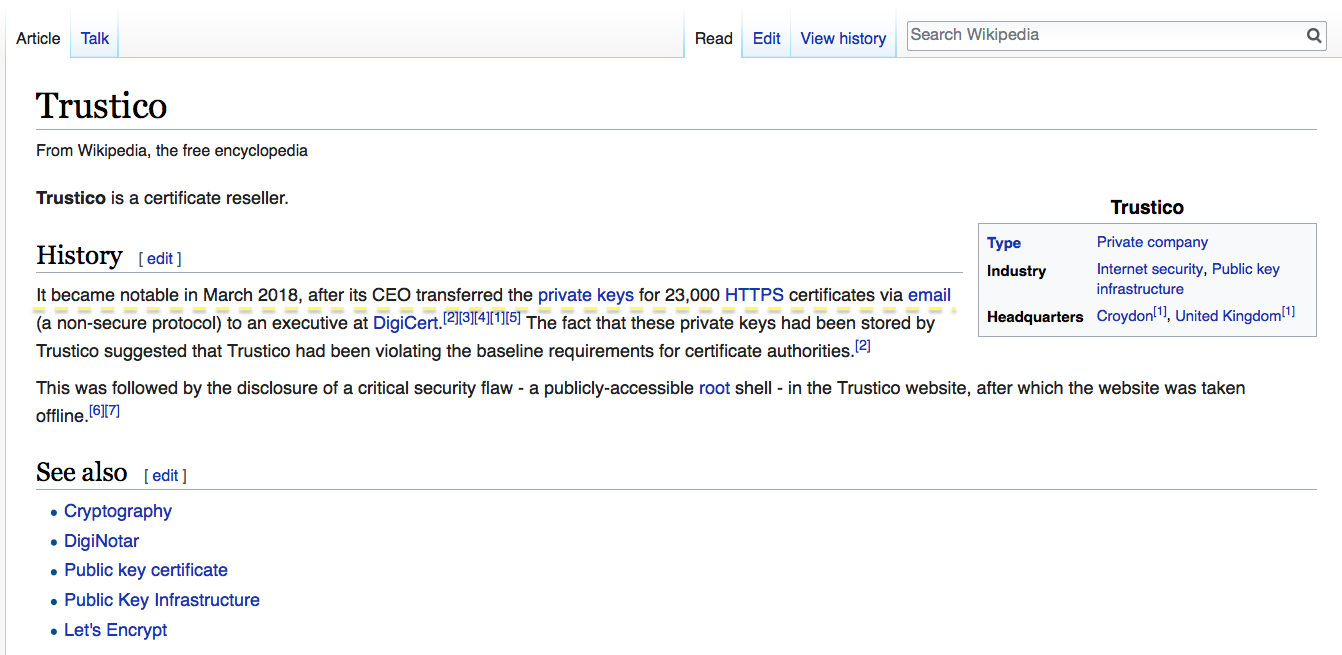Image resolution: width=1342 pixels, height=655 pixels.
Task: Click the Headquarters label in infobox
Action: coord(1035,317)
